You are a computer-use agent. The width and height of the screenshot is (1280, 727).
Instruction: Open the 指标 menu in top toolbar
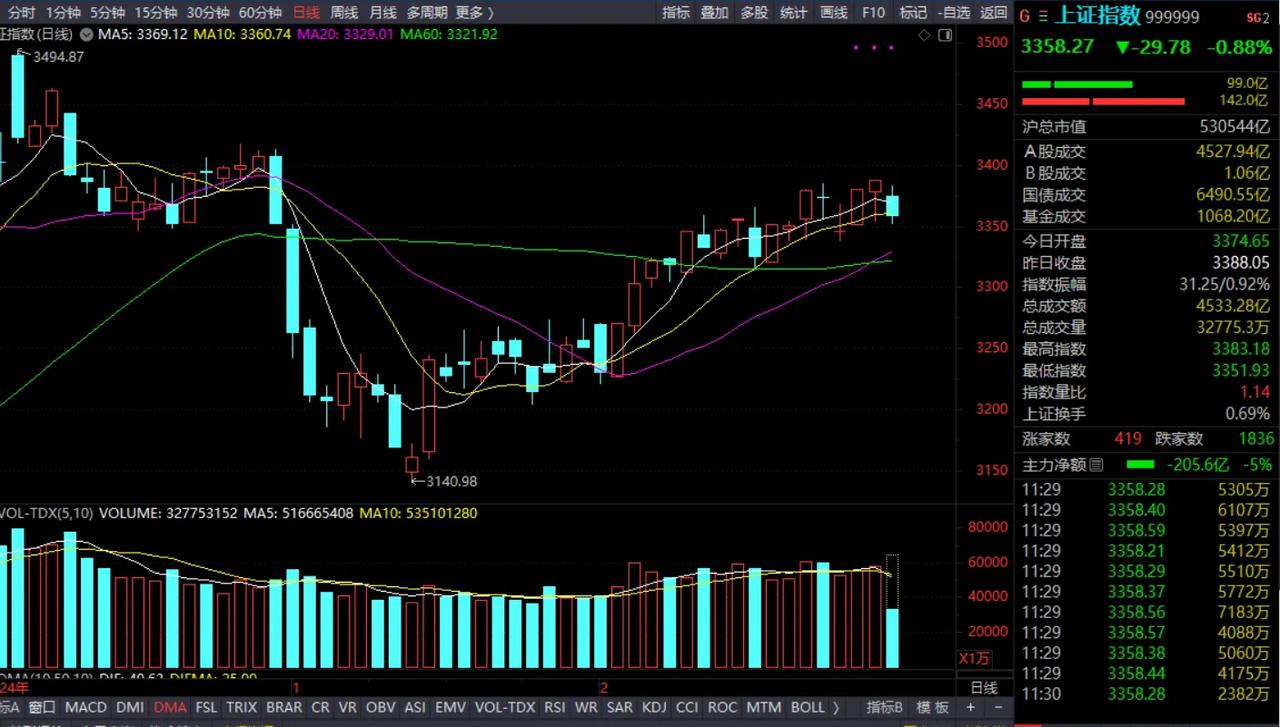(676, 13)
